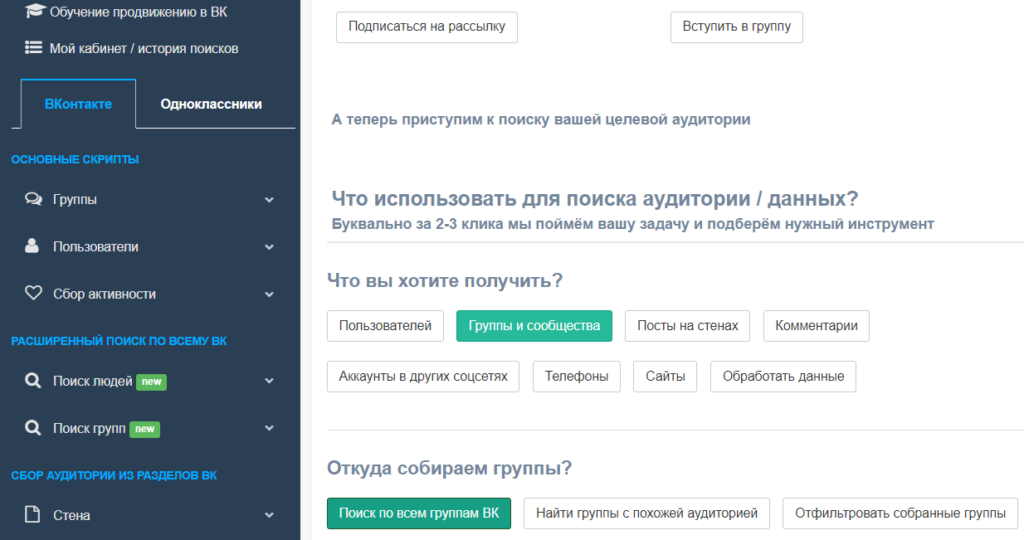Toggle the Группы и сообщества option
Image resolution: width=1024 pixels, height=540 pixels.
coord(534,325)
